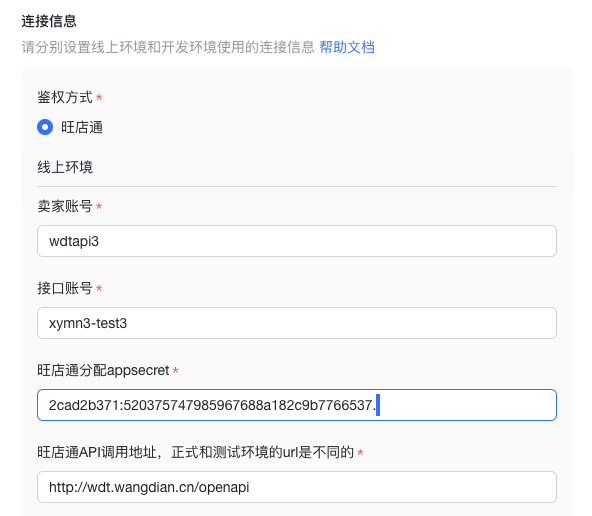The image size is (592, 516).
Task: Click the 鉴权方式 field label
Action: coord(65,97)
